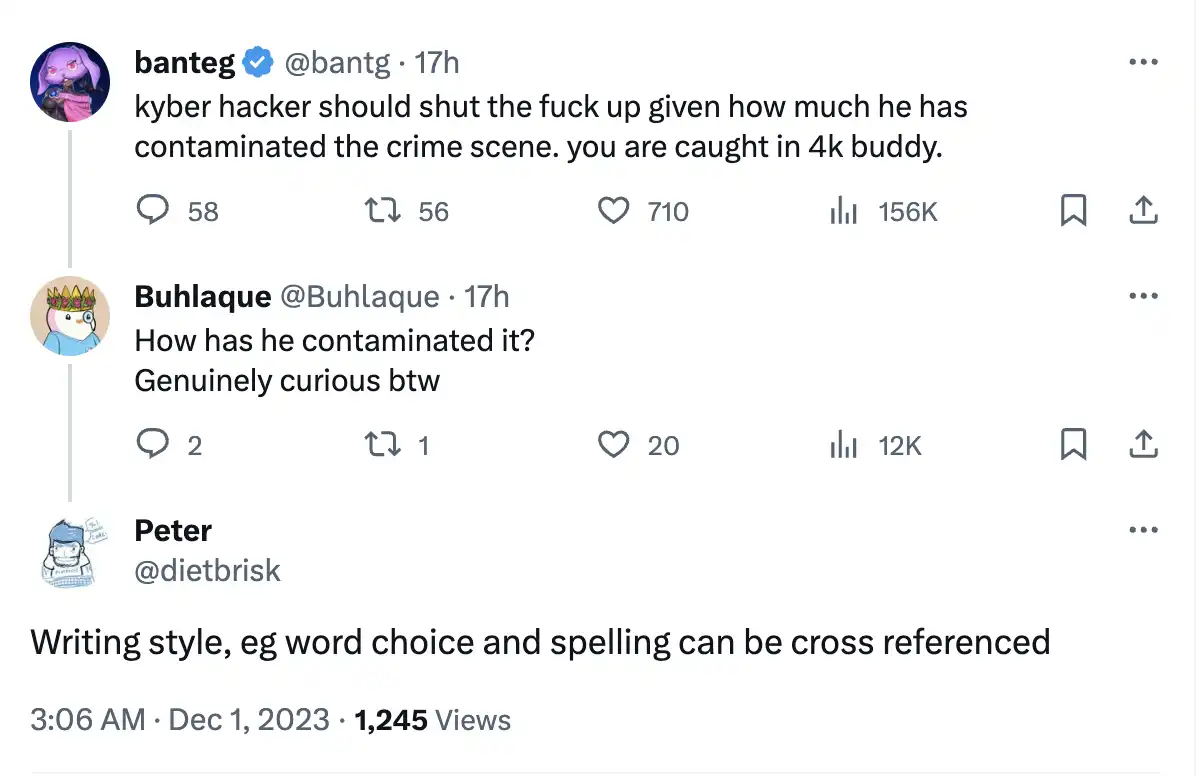
Task: Open more options on Buhlaque's tweet
Action: [1142, 296]
